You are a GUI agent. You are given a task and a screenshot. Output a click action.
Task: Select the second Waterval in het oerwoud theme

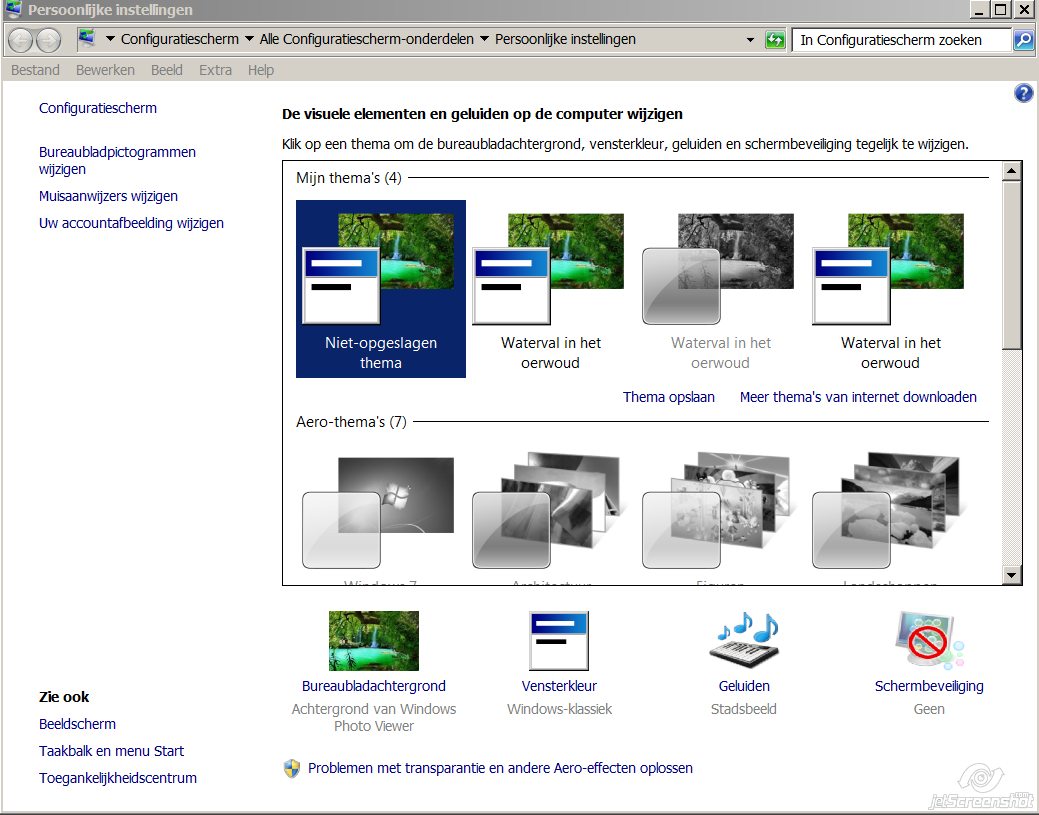click(550, 289)
